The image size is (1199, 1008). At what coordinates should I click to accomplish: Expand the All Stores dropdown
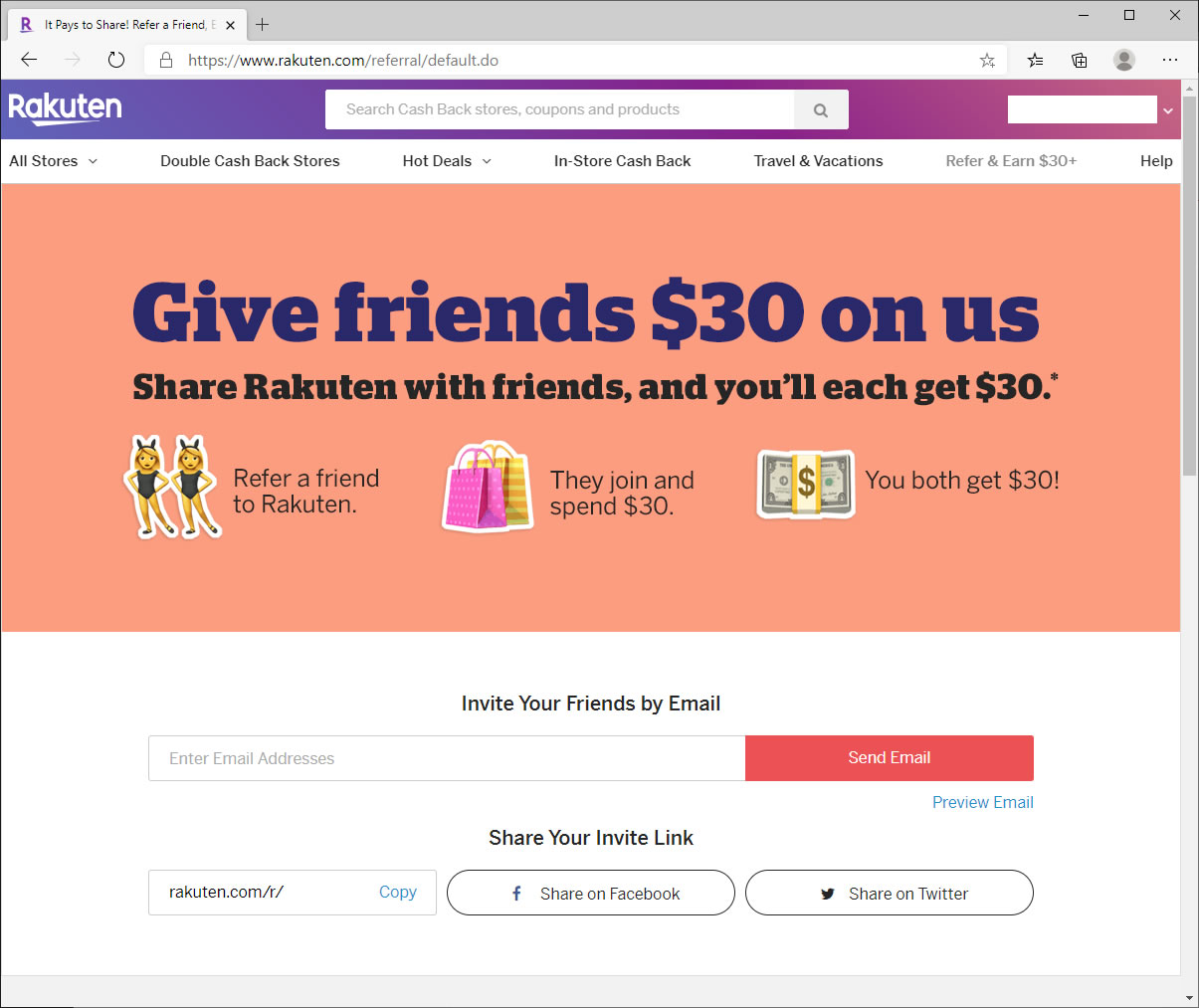(54, 161)
